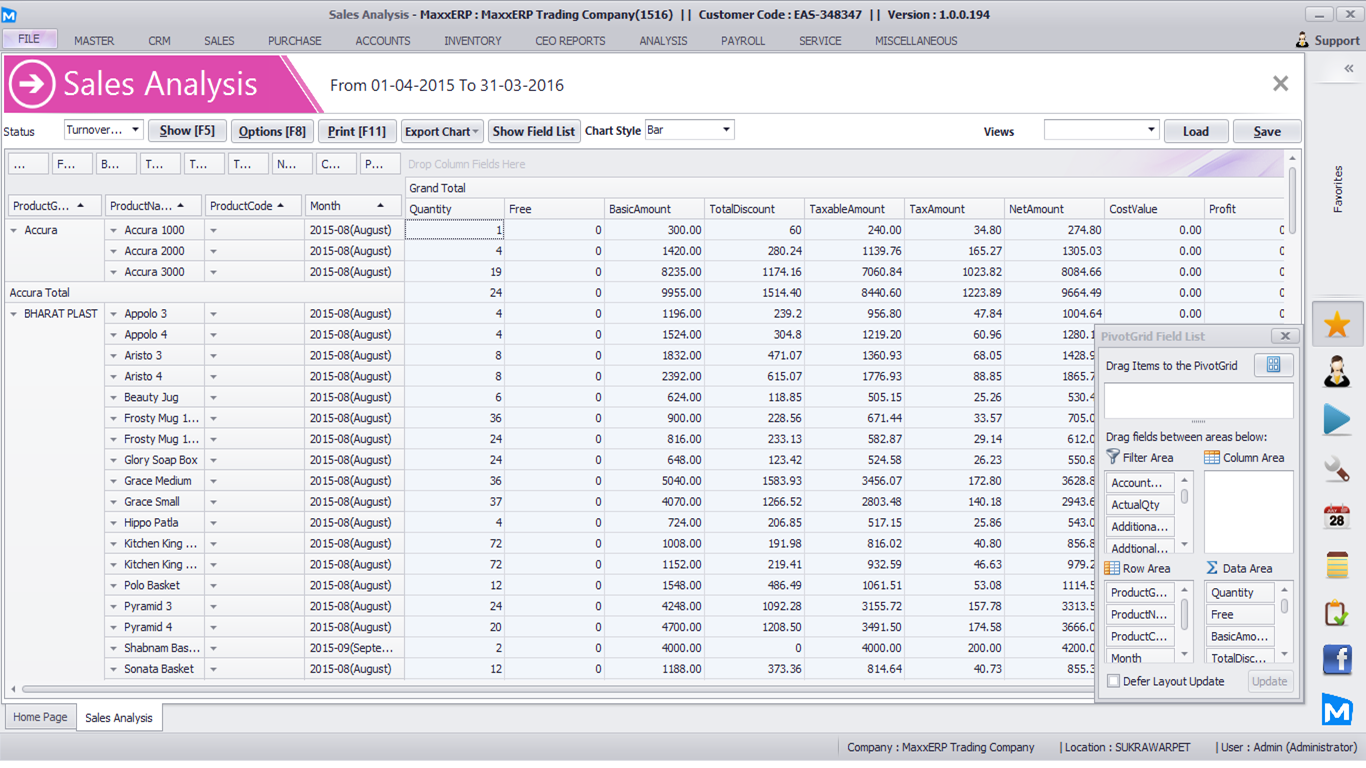This screenshot has height=768, width=1366.
Task: Open the yellow notepad icon
Action: point(1337,564)
